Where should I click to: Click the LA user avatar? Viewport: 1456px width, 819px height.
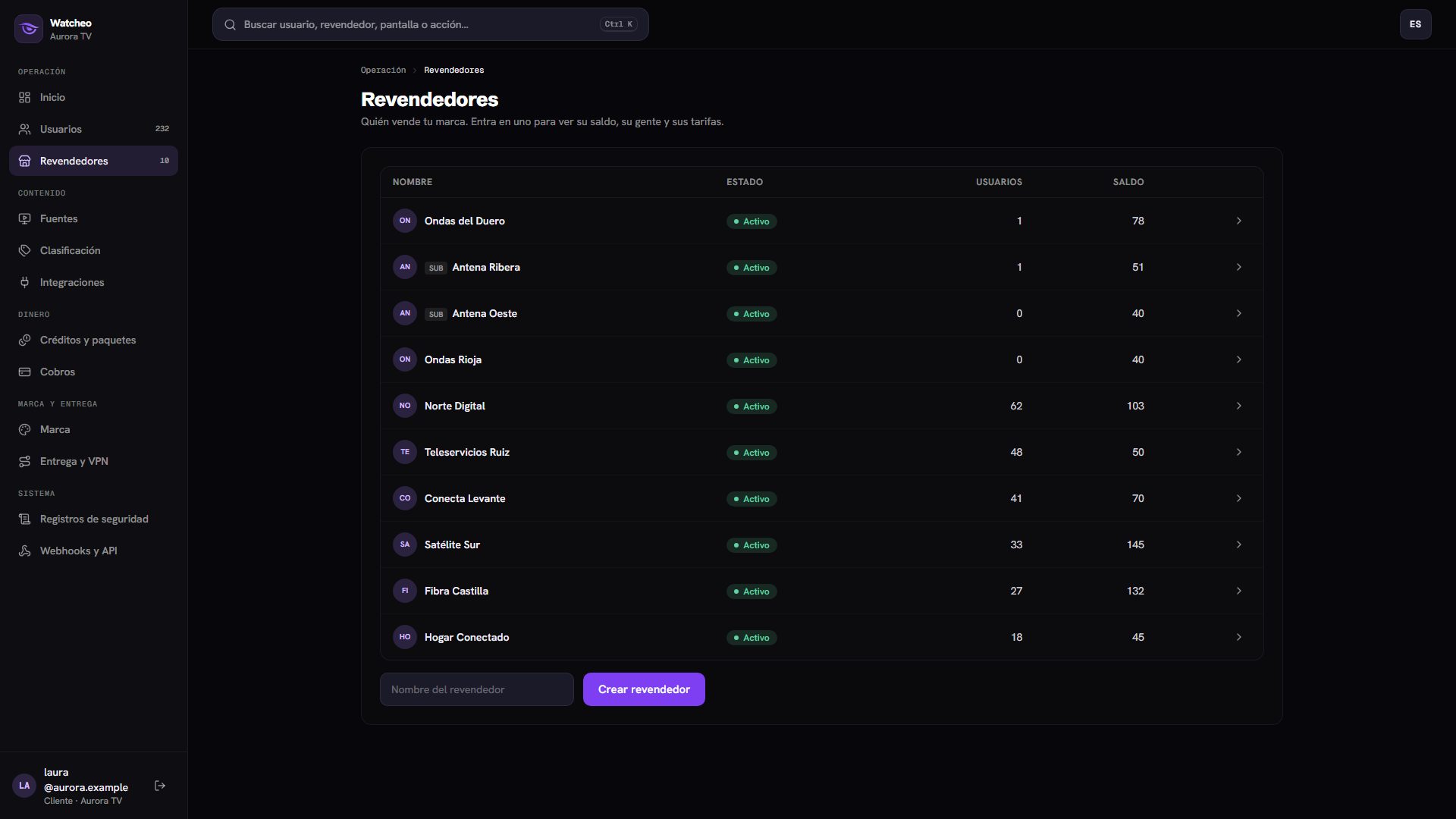coord(24,786)
